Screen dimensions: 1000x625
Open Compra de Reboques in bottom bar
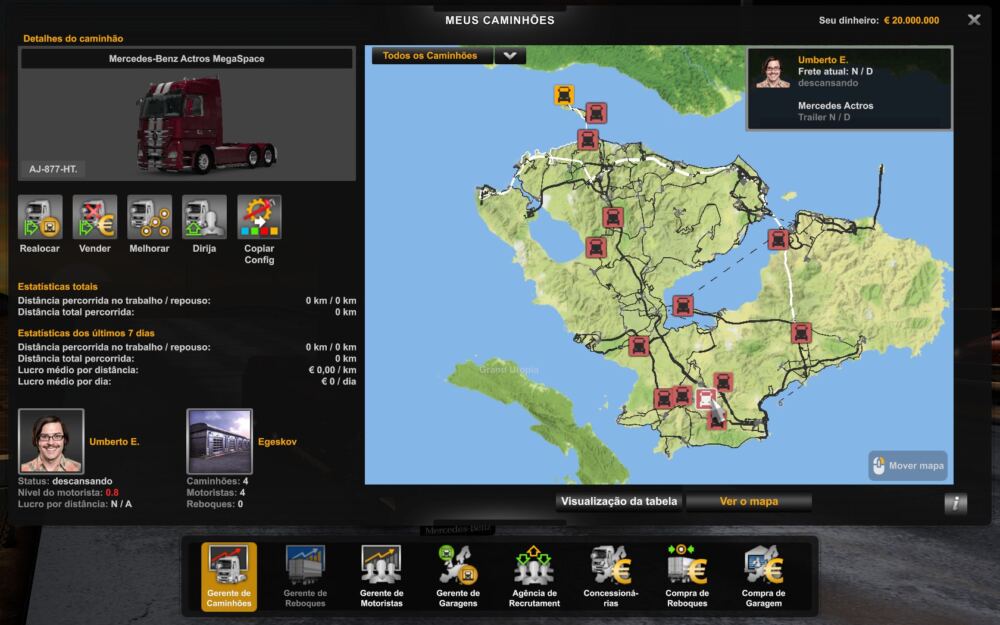coord(687,577)
